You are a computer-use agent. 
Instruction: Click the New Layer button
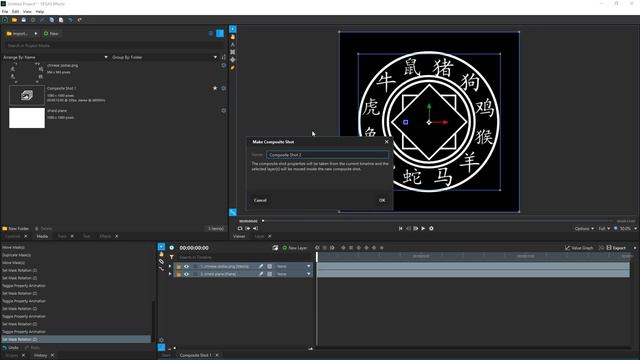pyautogui.click(x=295, y=248)
